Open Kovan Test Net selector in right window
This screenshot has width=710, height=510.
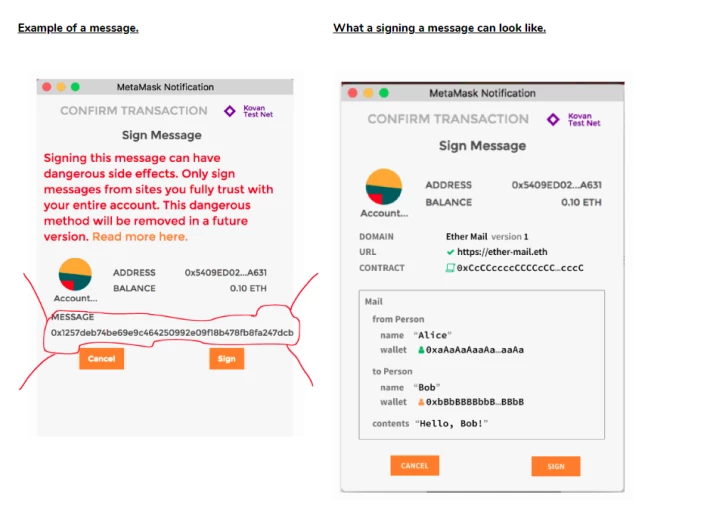[584, 120]
